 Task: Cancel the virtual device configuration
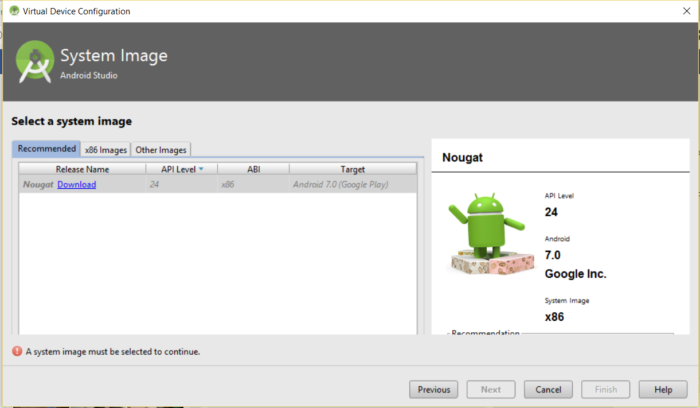pyautogui.click(x=548, y=389)
